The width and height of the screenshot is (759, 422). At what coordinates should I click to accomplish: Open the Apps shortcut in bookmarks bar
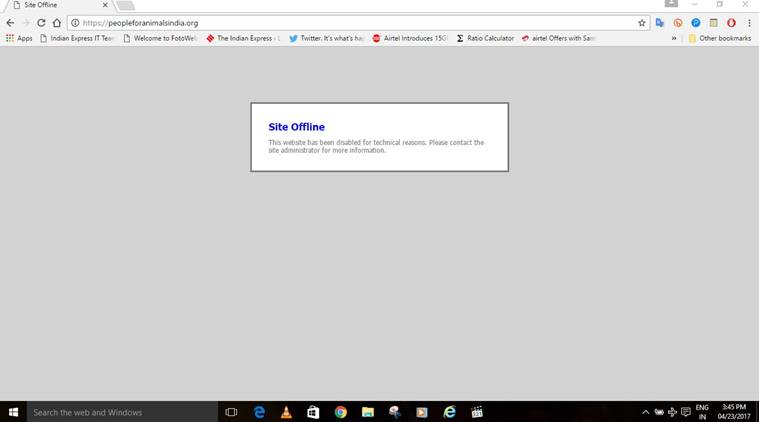click(x=19, y=38)
